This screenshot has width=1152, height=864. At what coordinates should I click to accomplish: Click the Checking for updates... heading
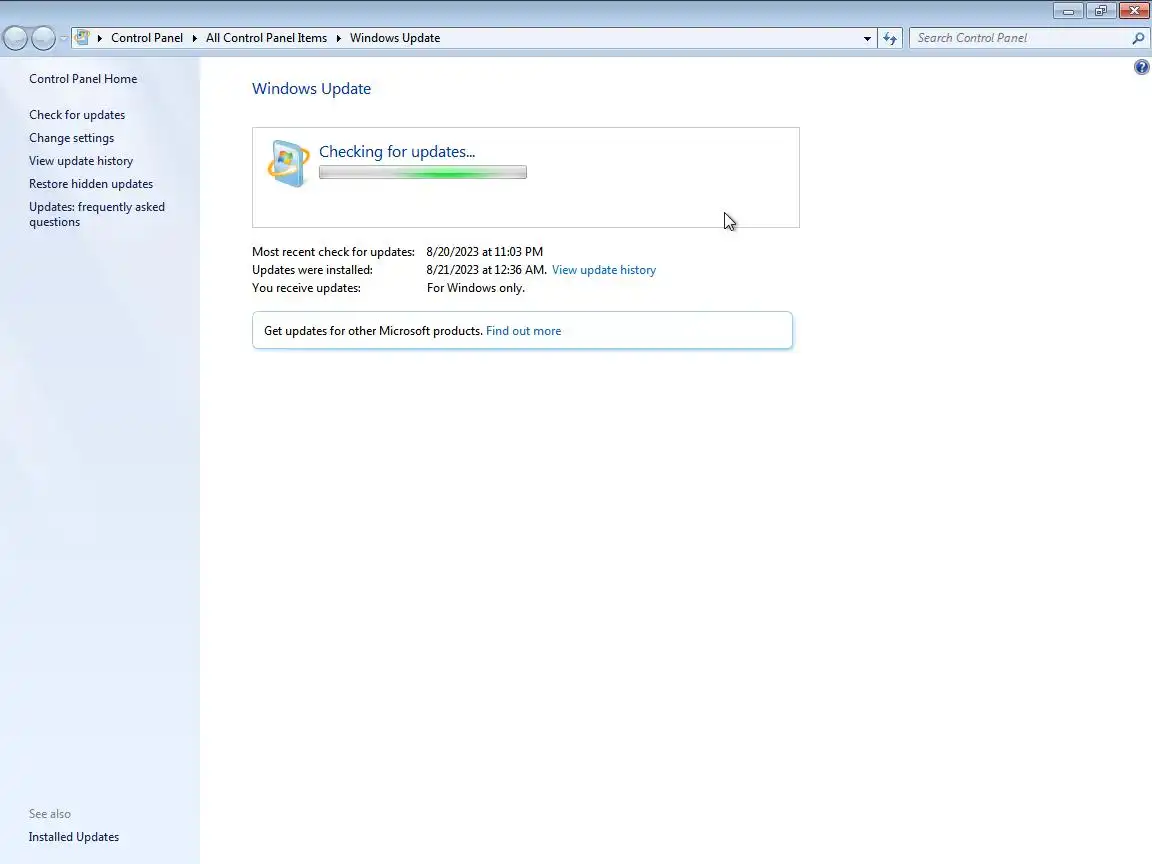click(397, 151)
